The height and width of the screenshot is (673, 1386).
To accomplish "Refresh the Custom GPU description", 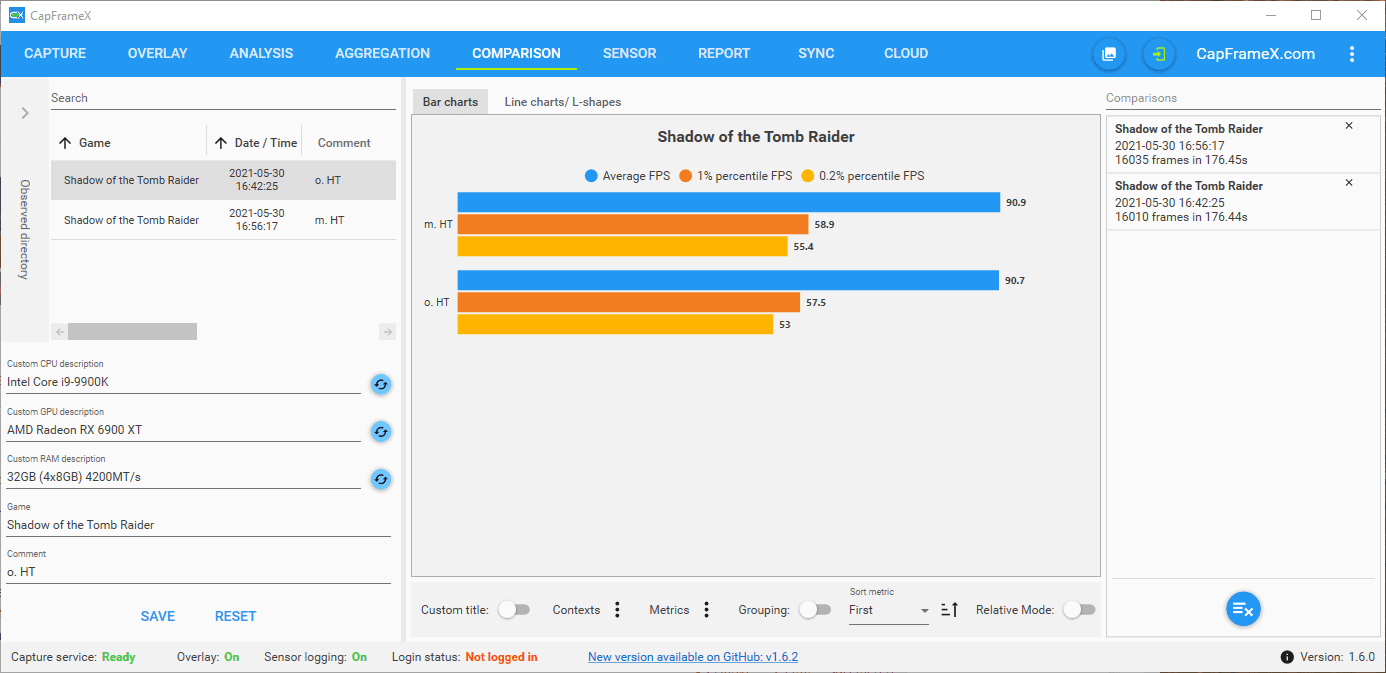I will click(381, 431).
